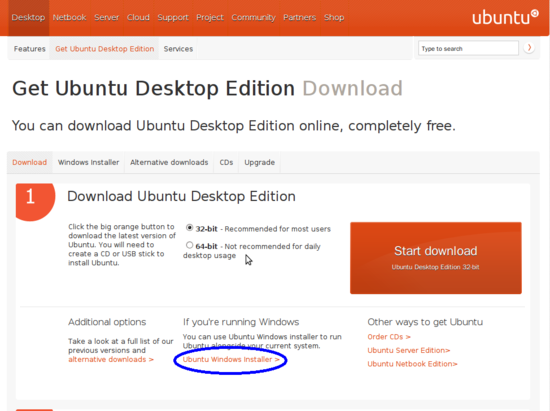Open the Ubuntu Server Edition link

pyautogui.click(x=409, y=350)
